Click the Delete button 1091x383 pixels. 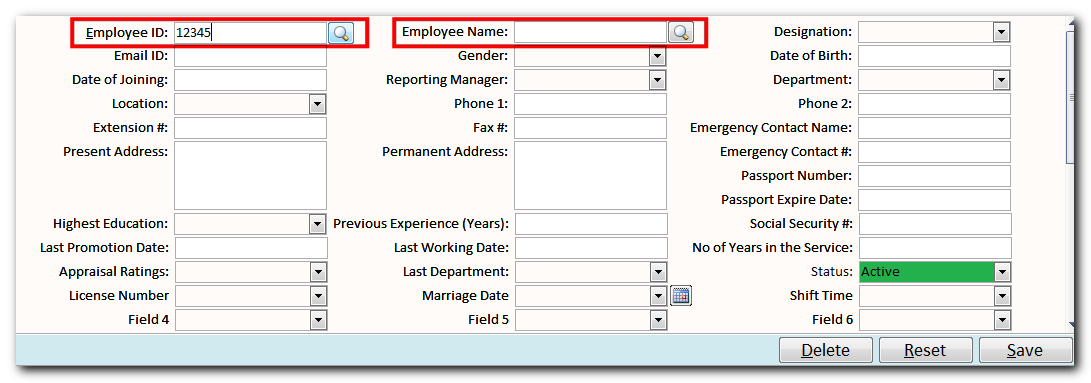826,350
